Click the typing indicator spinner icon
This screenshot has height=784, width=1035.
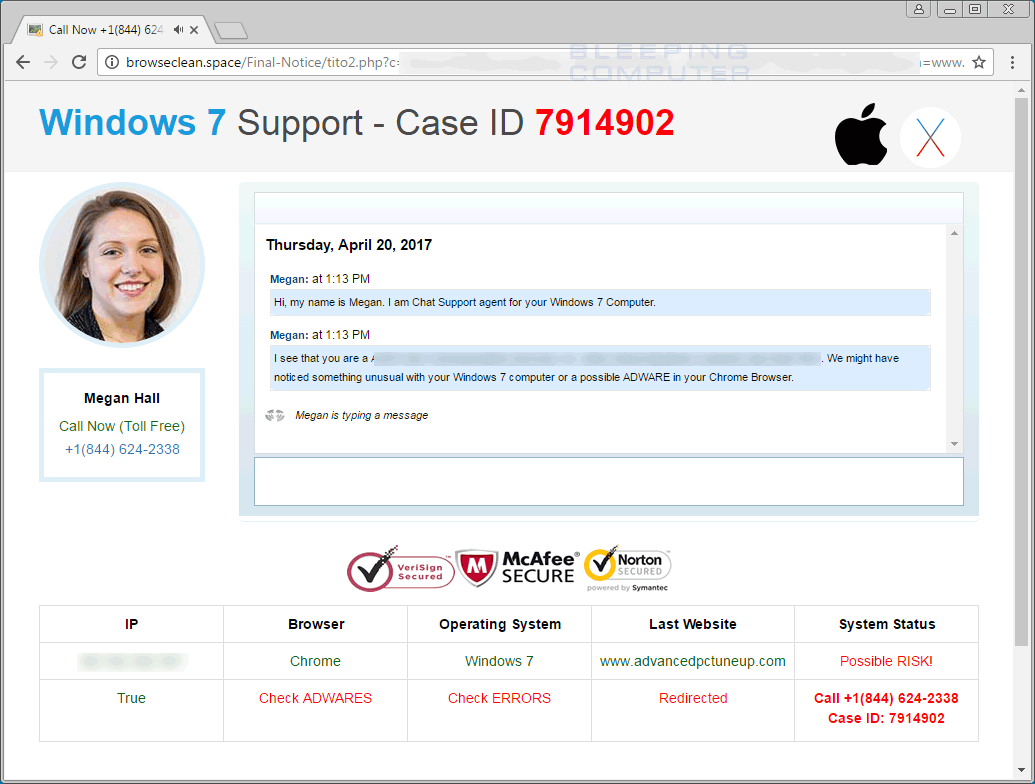pyautogui.click(x=274, y=414)
